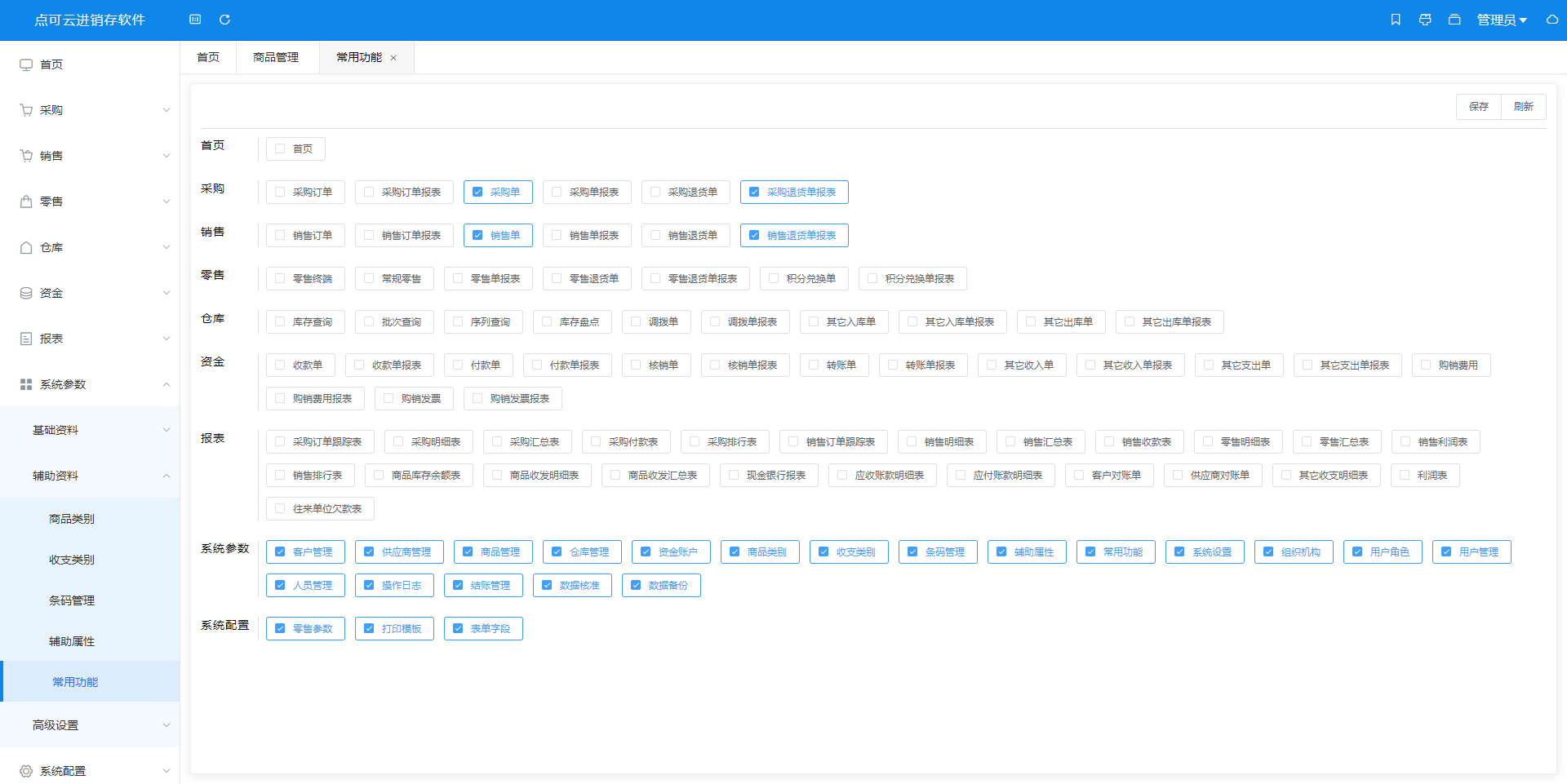Click the 点可云进销存软件 title
This screenshot has height=784, width=1567.
click(x=90, y=20)
